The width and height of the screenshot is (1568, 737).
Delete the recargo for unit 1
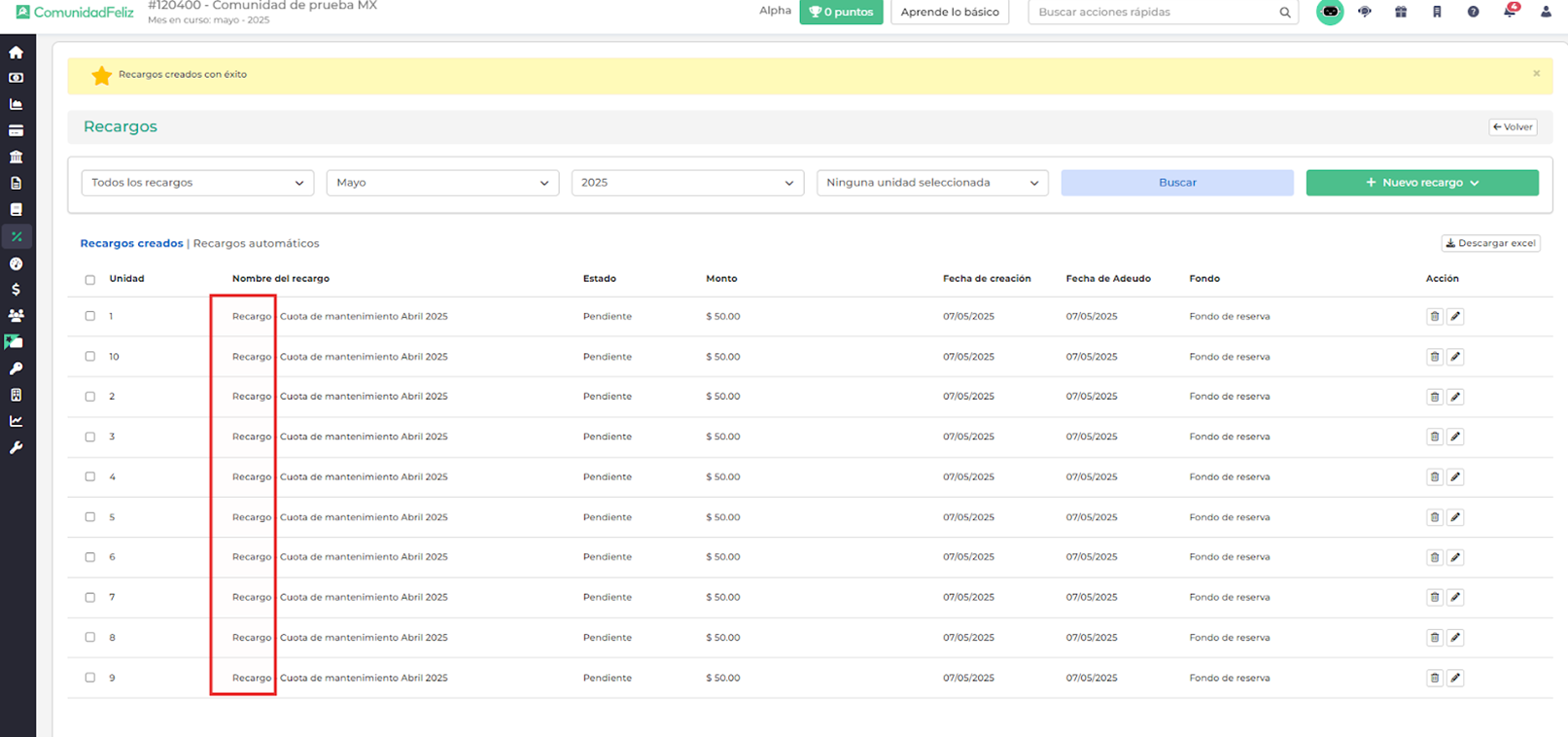click(x=1434, y=316)
